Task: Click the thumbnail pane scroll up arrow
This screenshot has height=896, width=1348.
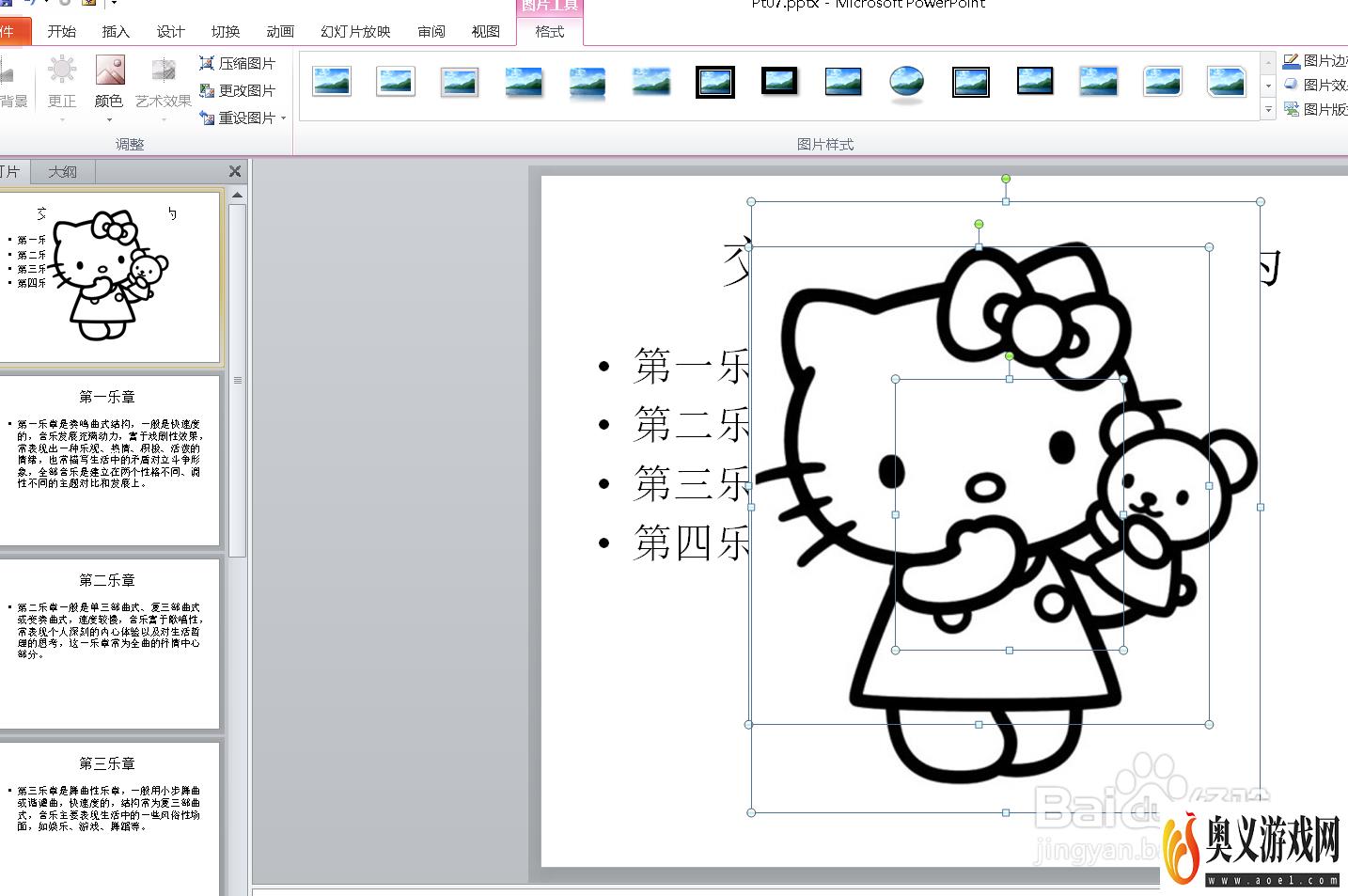Action: point(237,195)
